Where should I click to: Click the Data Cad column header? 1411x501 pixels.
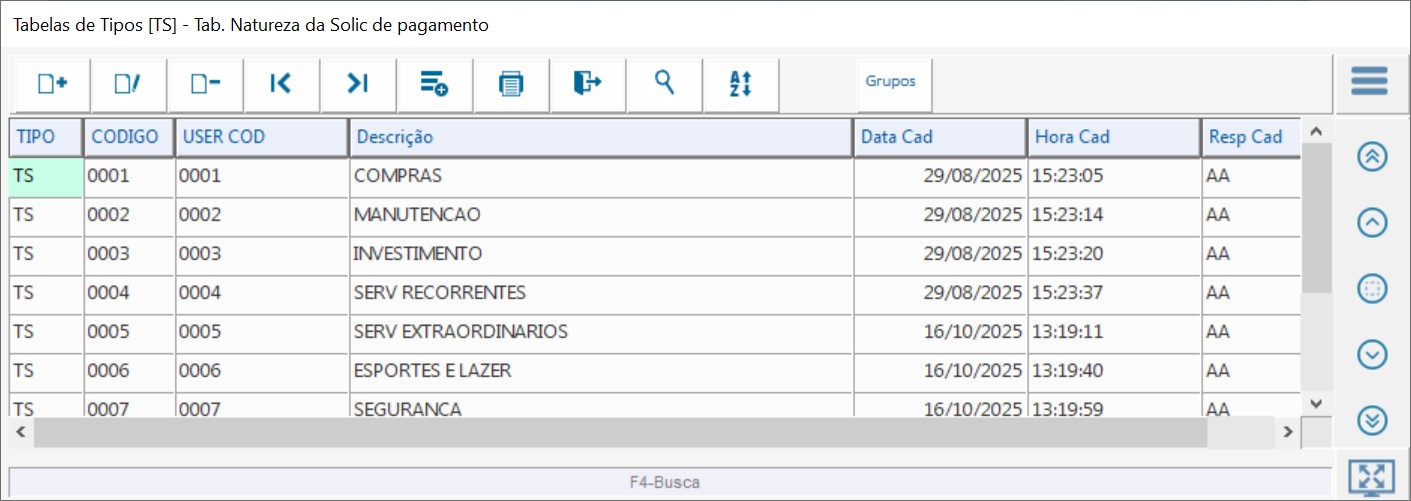tap(940, 137)
